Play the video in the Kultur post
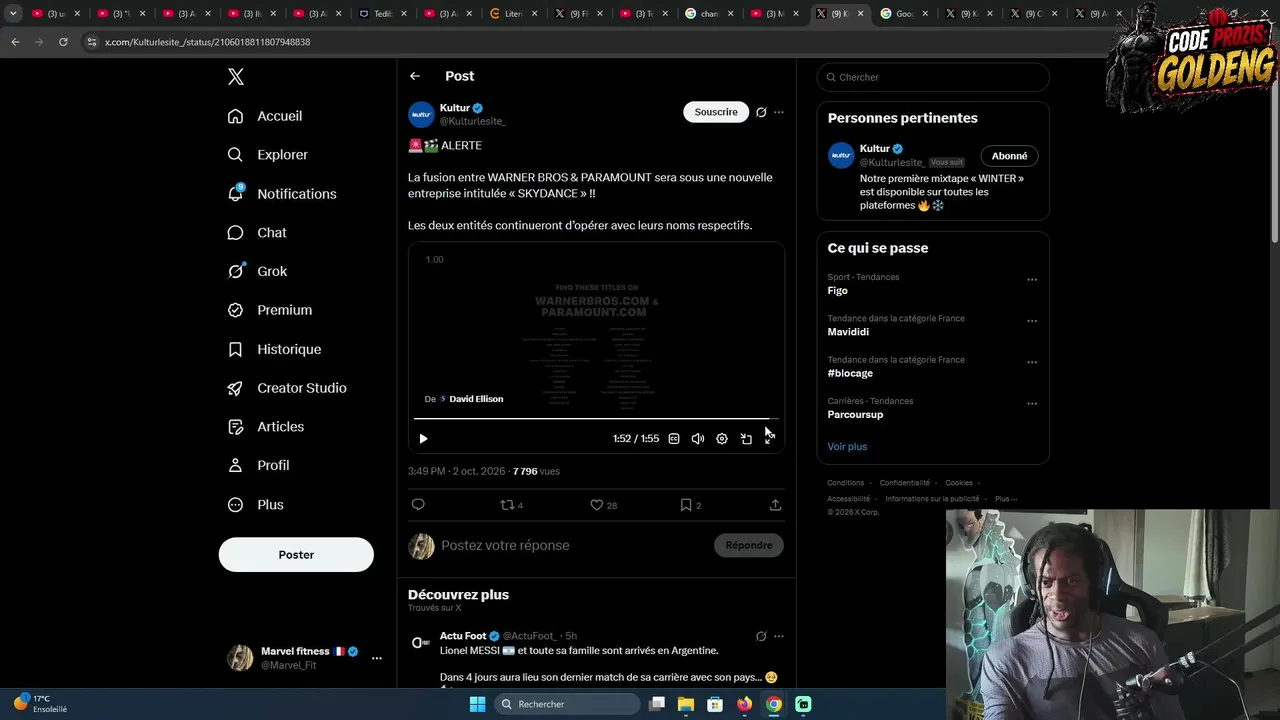This screenshot has width=1280, height=720. point(423,438)
